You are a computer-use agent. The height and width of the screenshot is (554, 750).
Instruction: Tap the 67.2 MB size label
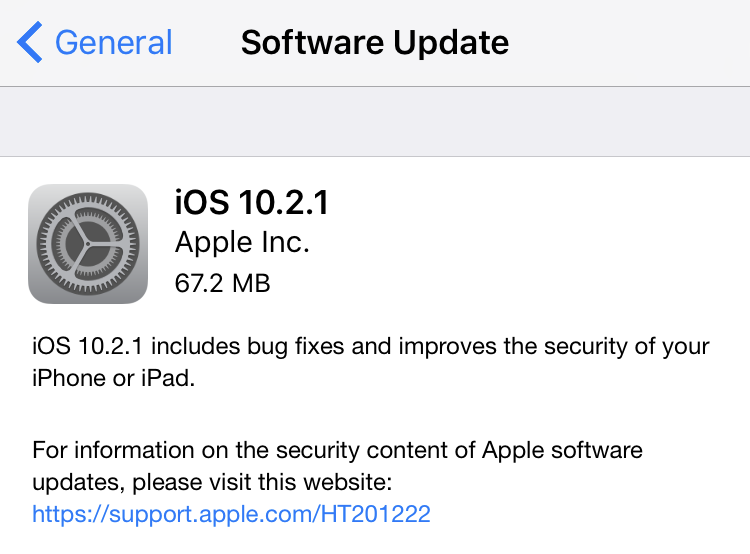tap(222, 283)
